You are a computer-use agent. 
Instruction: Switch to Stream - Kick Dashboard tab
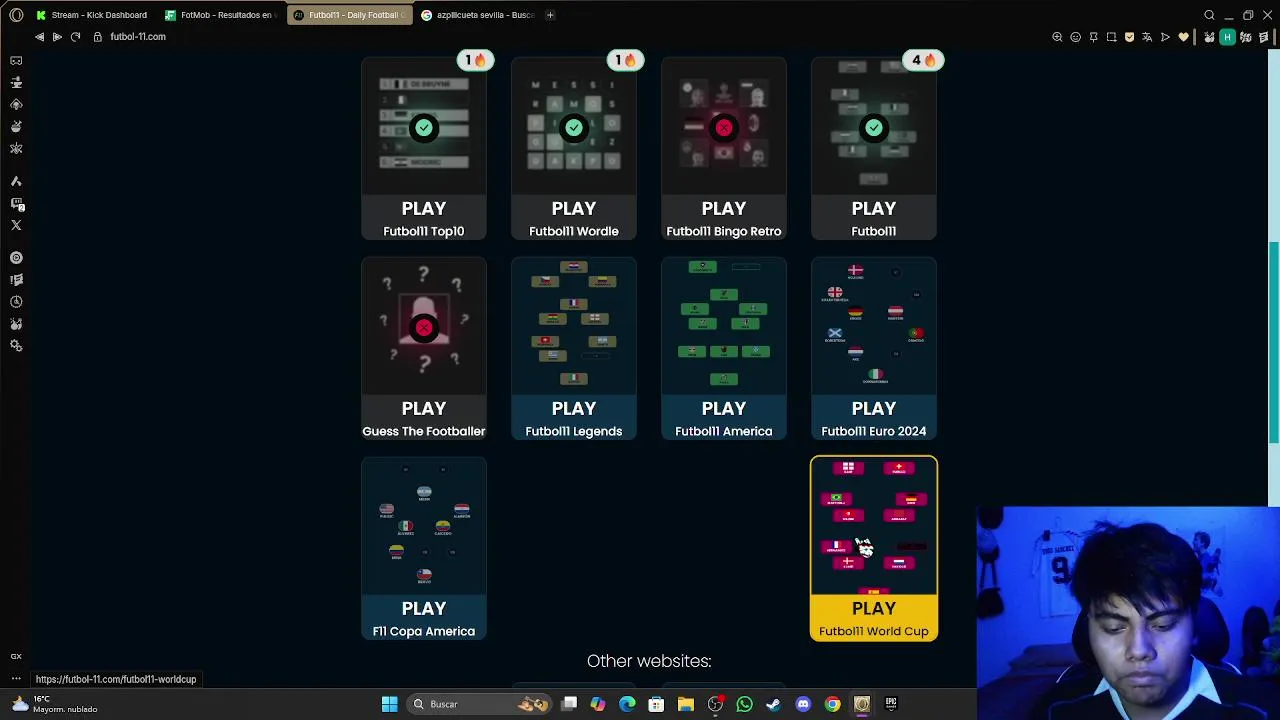click(x=92, y=15)
